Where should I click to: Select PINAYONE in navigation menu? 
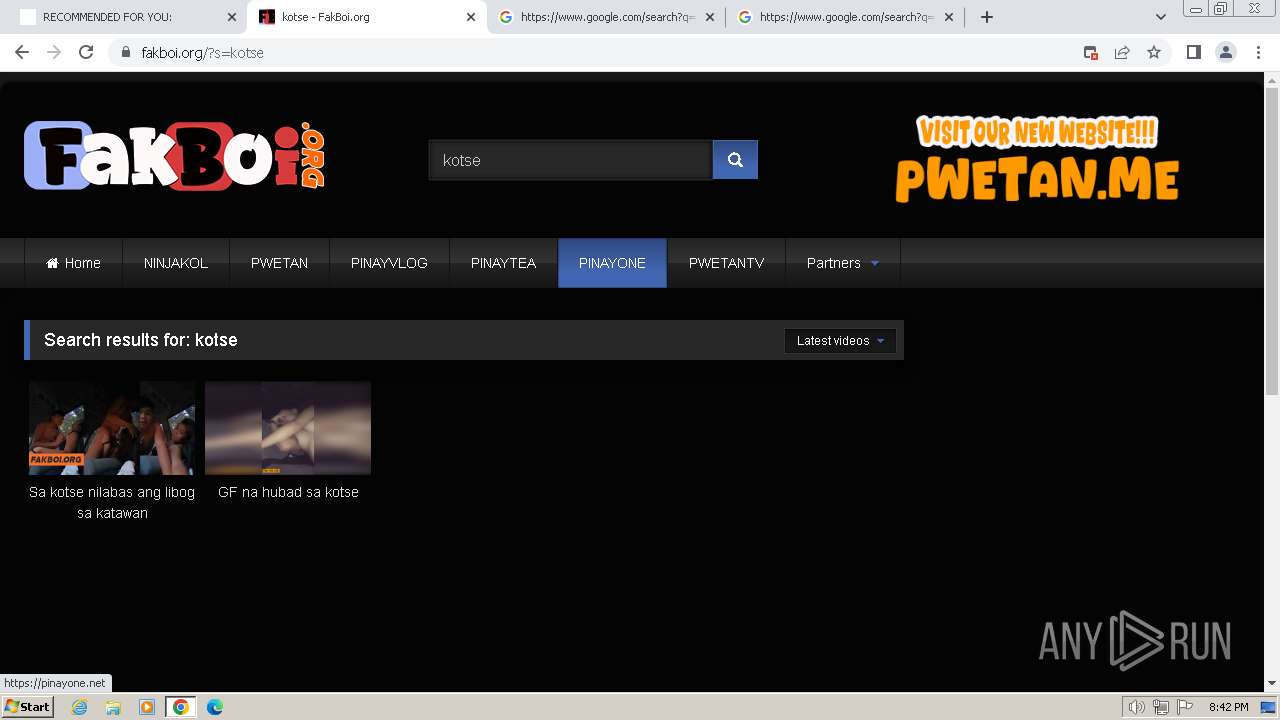tap(612, 263)
